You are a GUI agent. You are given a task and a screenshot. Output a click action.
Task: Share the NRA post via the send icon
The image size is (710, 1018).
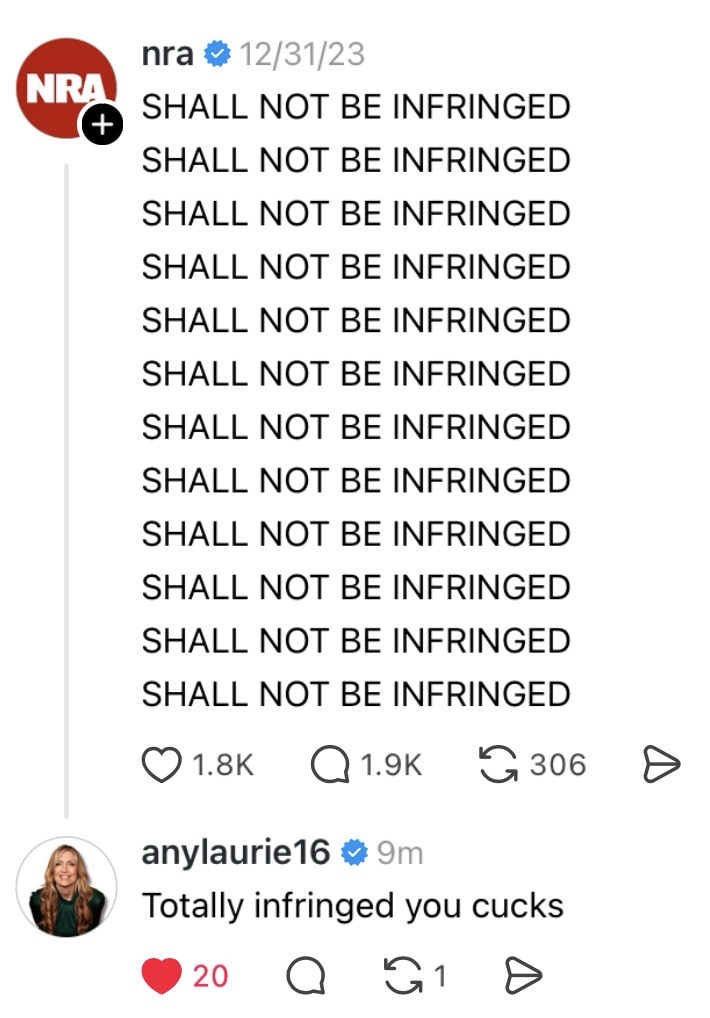660,765
